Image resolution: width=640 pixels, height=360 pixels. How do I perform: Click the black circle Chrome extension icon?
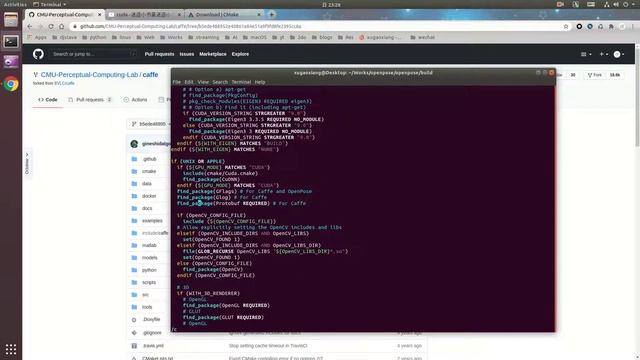tap(579, 26)
